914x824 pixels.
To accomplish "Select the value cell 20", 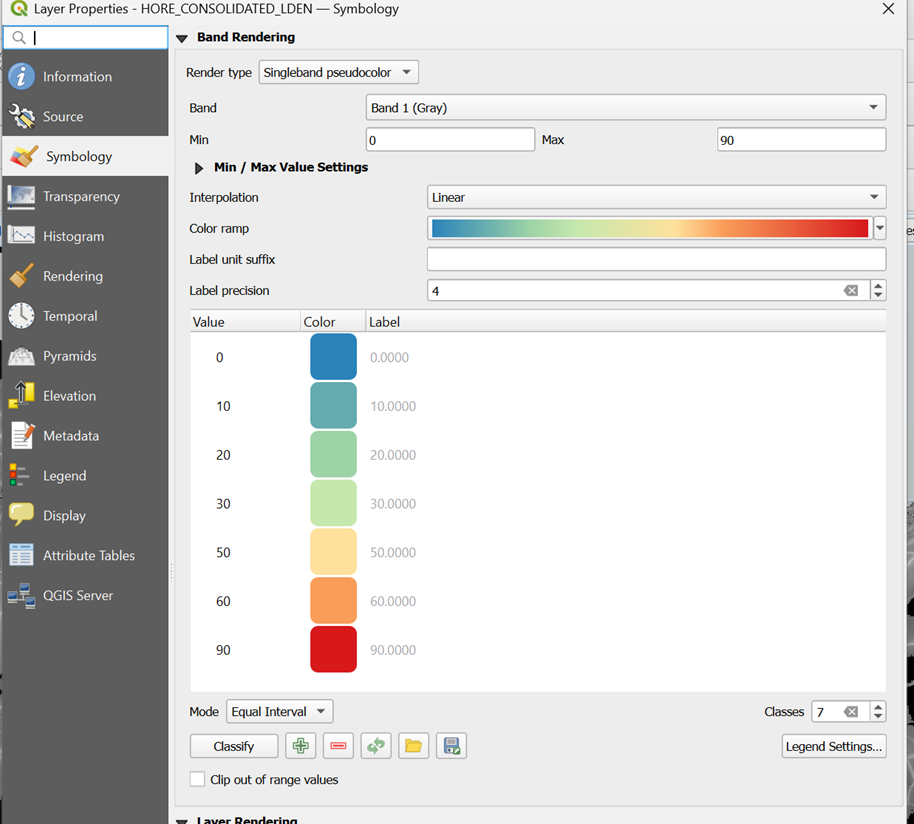I will 223,455.
